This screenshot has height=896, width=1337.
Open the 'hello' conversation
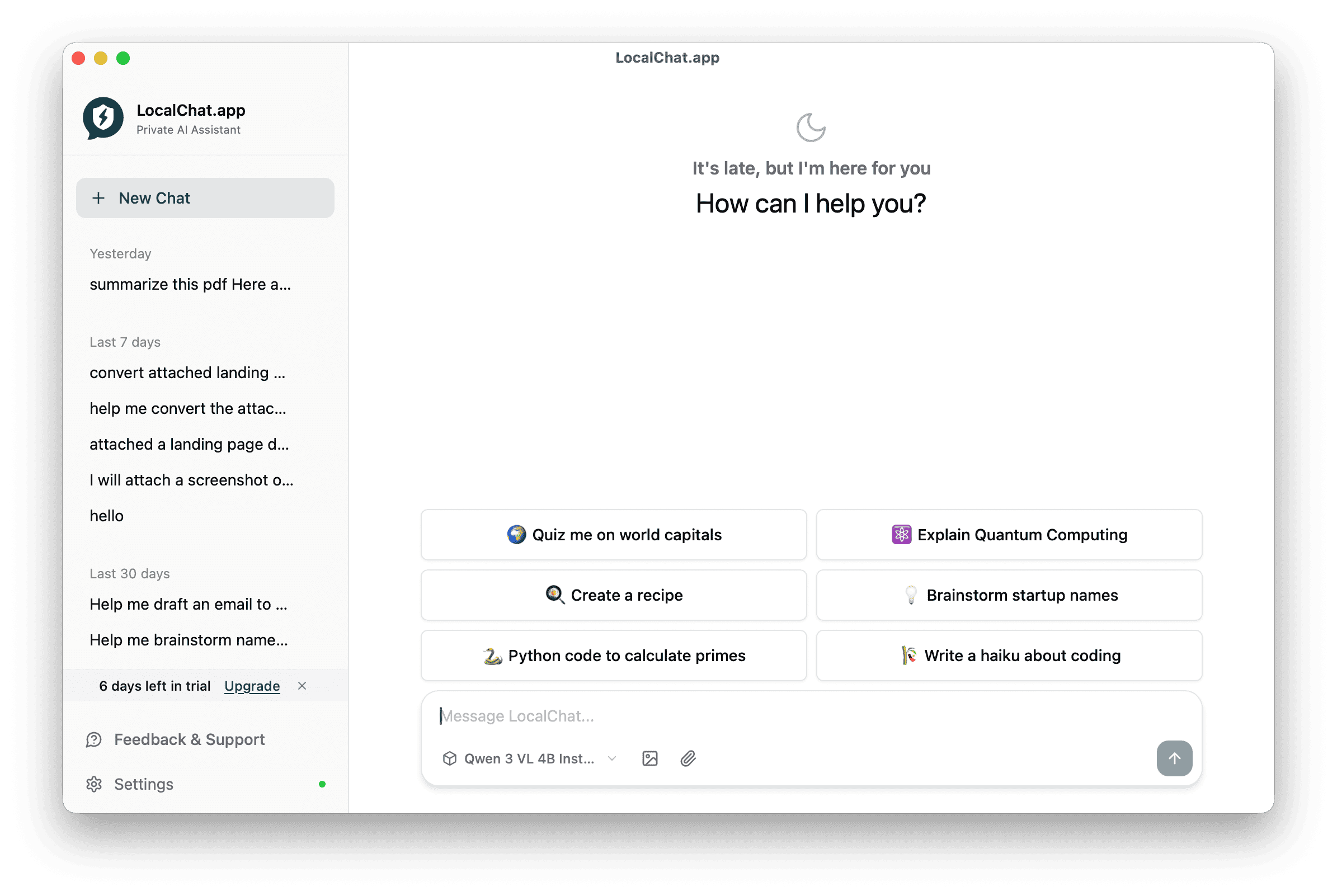point(107,516)
